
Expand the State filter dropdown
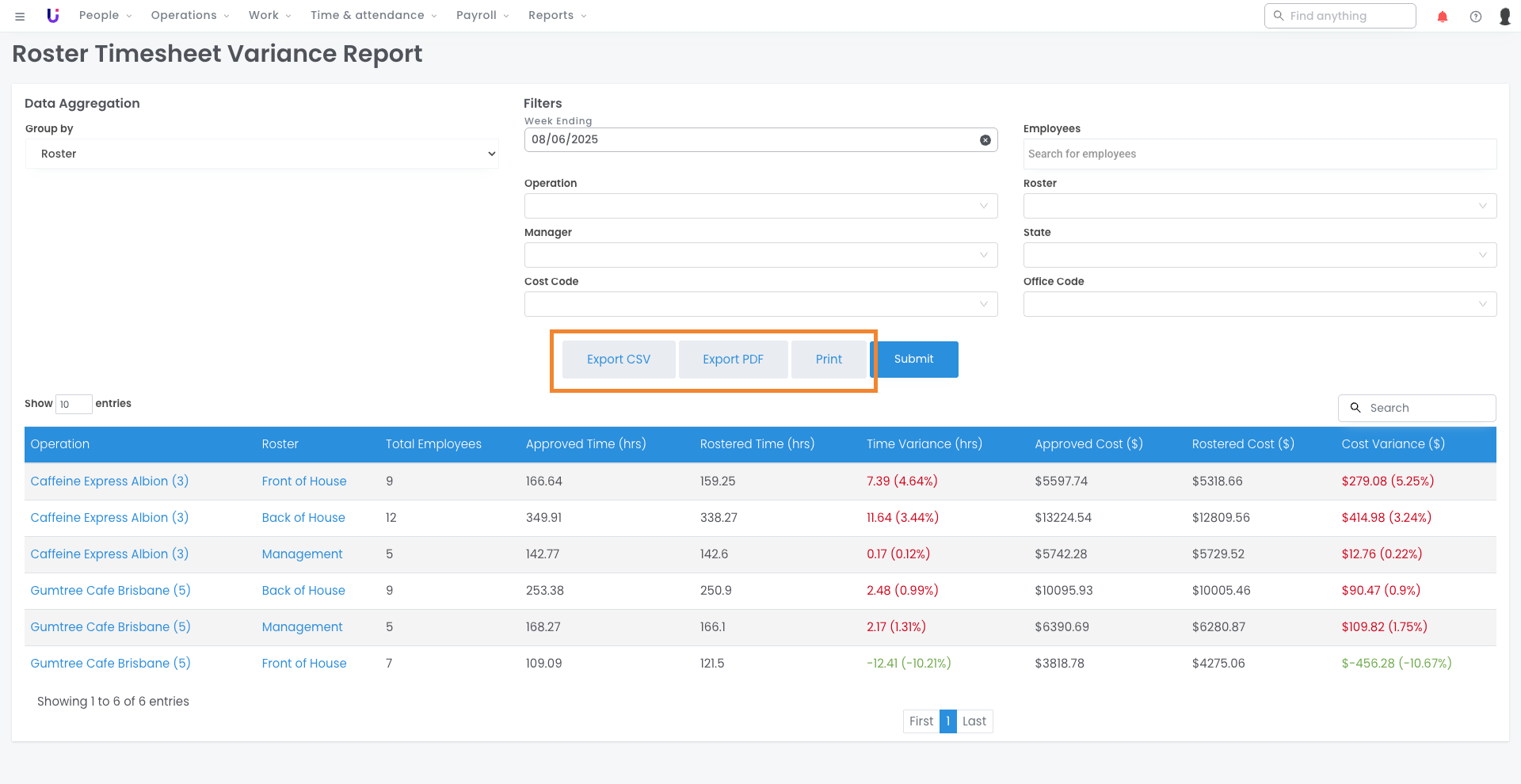pyautogui.click(x=1260, y=255)
